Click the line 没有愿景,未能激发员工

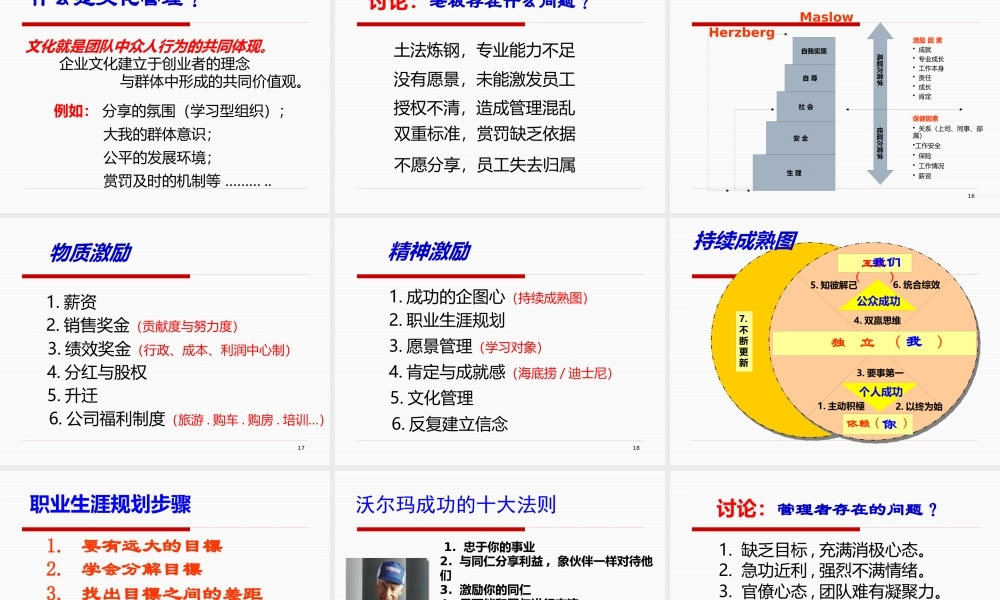484,80
